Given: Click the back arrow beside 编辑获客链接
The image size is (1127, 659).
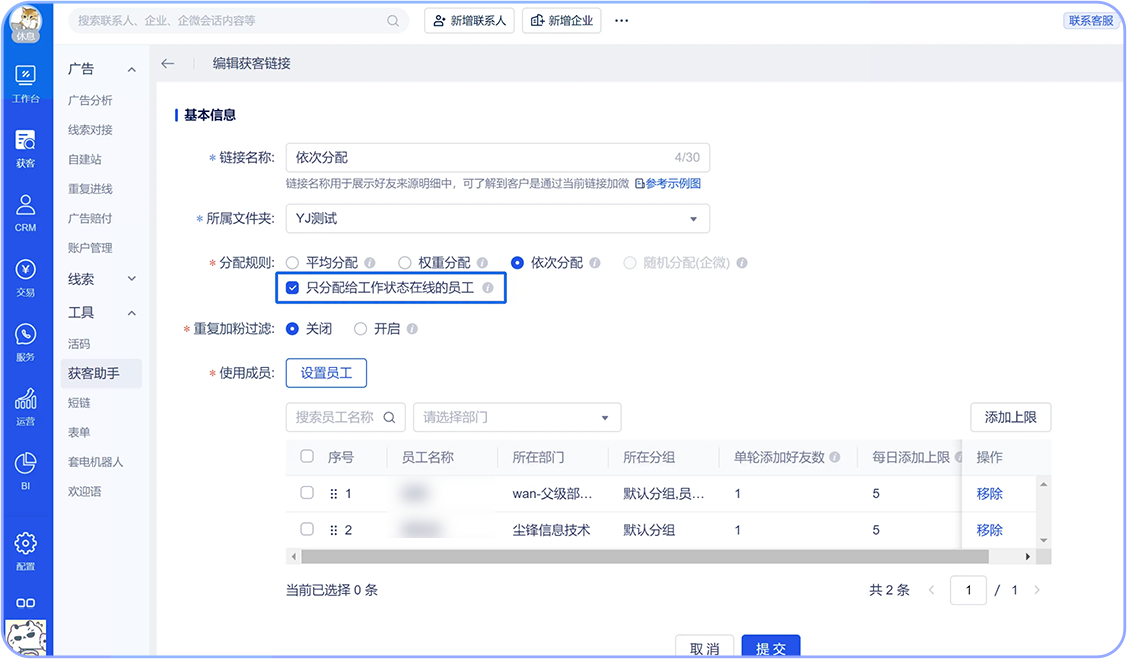Looking at the screenshot, I should pos(167,63).
